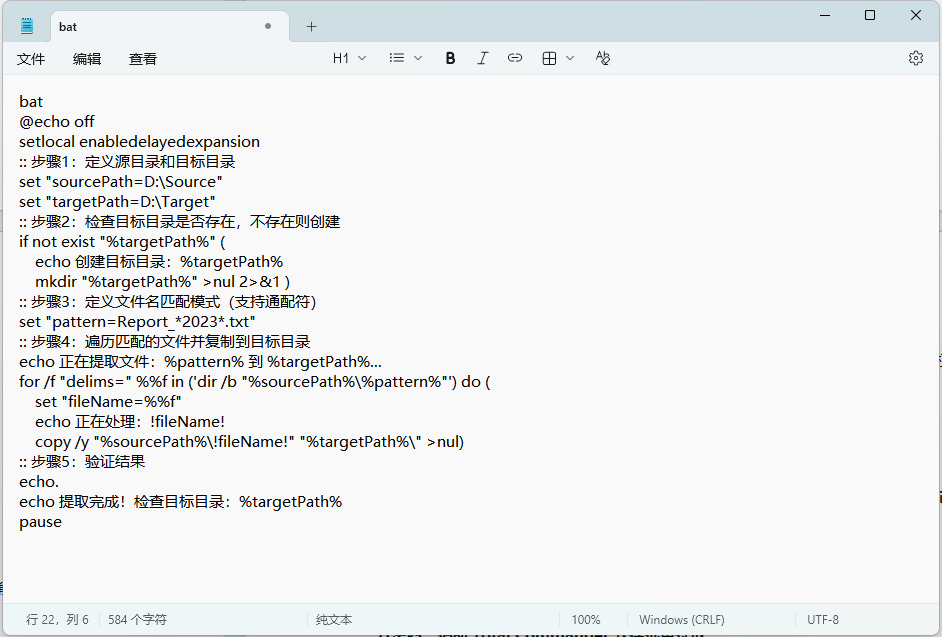Viewport: 942px width, 637px height.
Task: Click the unsaved dot on the bat tab
Action: [x=268, y=26]
